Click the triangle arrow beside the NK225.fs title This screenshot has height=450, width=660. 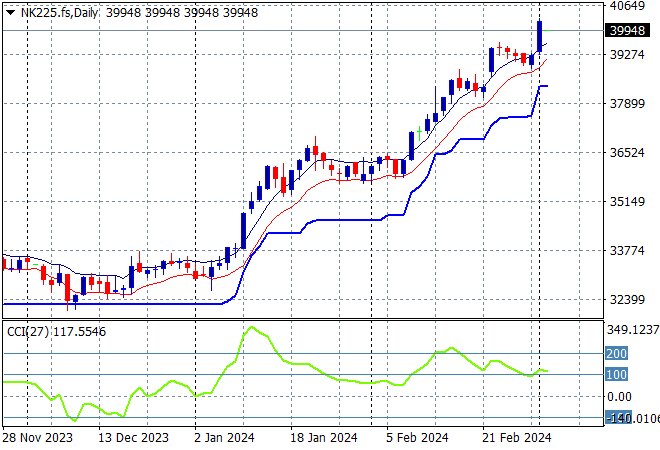click(x=10, y=12)
